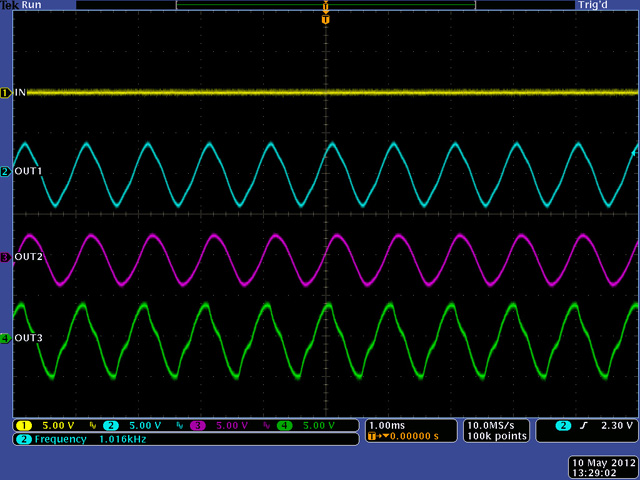Click the 100k points record length

point(492,437)
